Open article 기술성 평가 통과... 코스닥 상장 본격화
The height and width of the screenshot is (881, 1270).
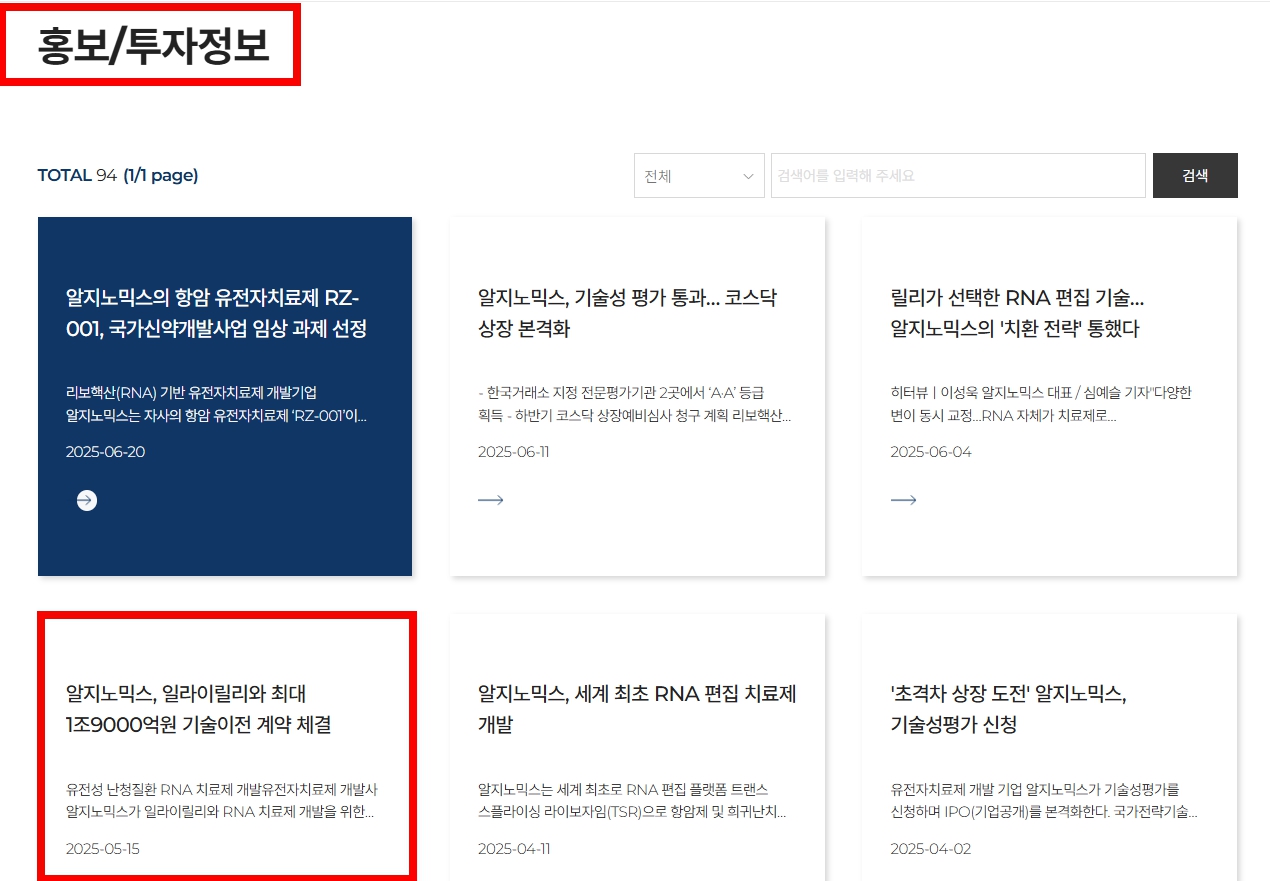[x=628, y=313]
